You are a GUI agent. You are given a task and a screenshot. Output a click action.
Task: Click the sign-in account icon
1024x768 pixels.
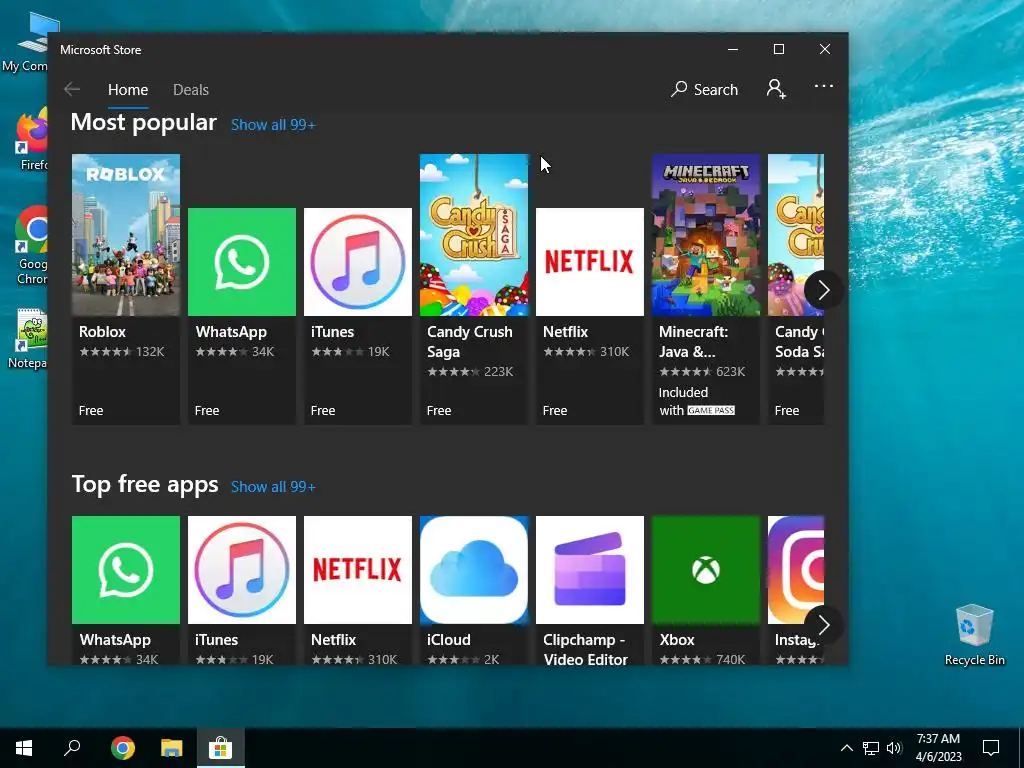776,89
